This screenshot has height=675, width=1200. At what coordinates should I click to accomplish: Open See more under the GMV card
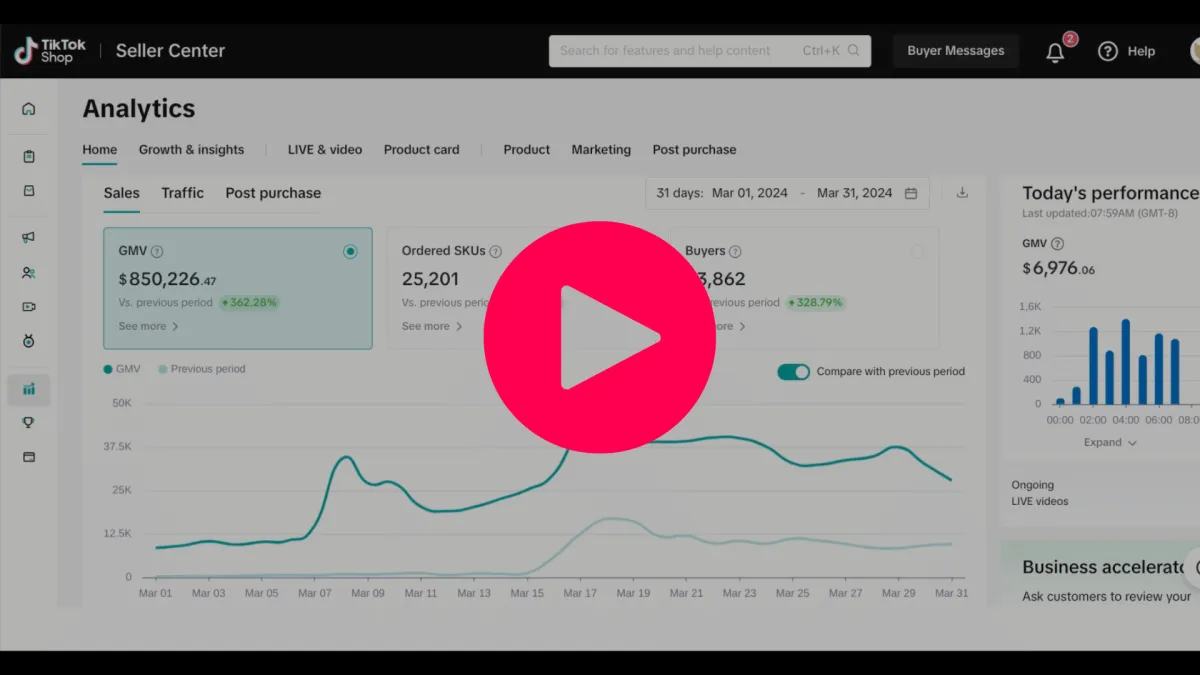pos(148,326)
